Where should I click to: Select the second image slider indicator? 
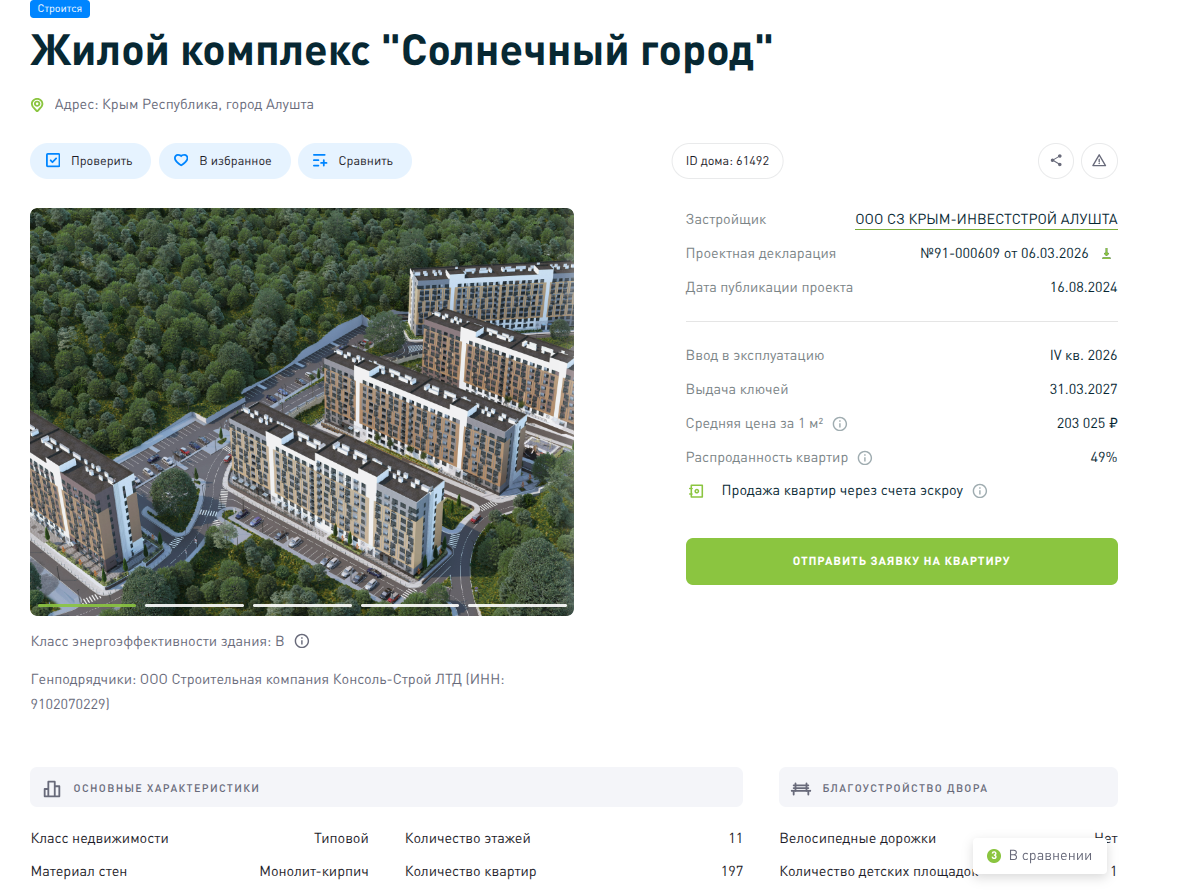tap(194, 605)
